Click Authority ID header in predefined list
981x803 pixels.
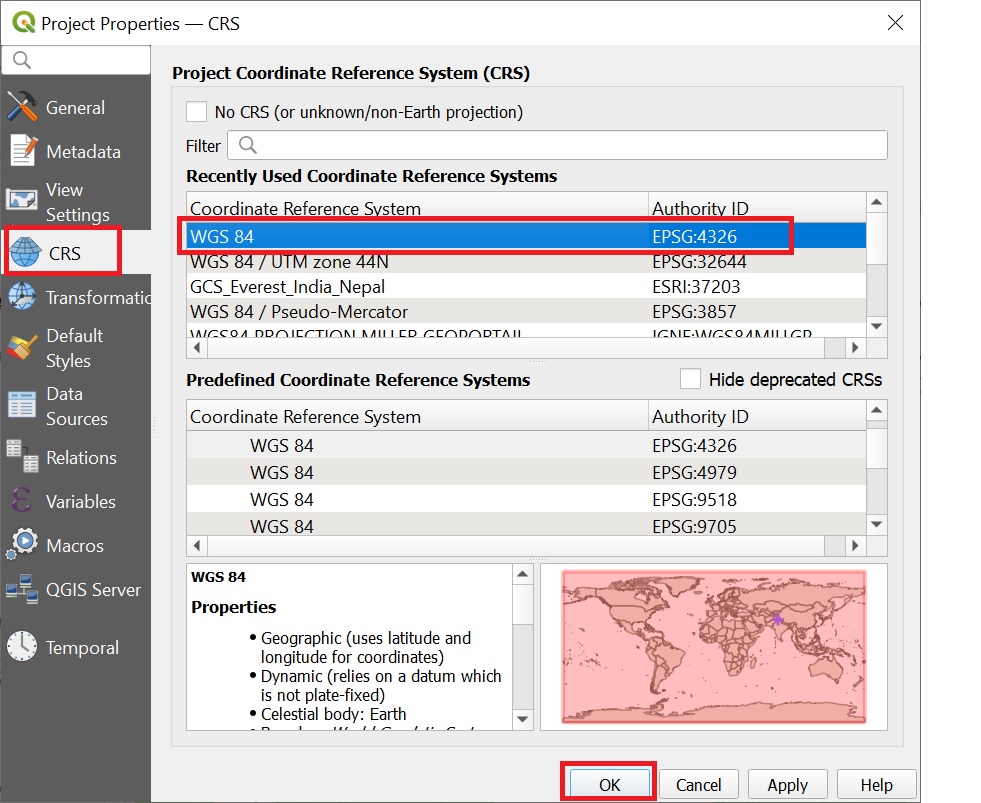(x=757, y=416)
